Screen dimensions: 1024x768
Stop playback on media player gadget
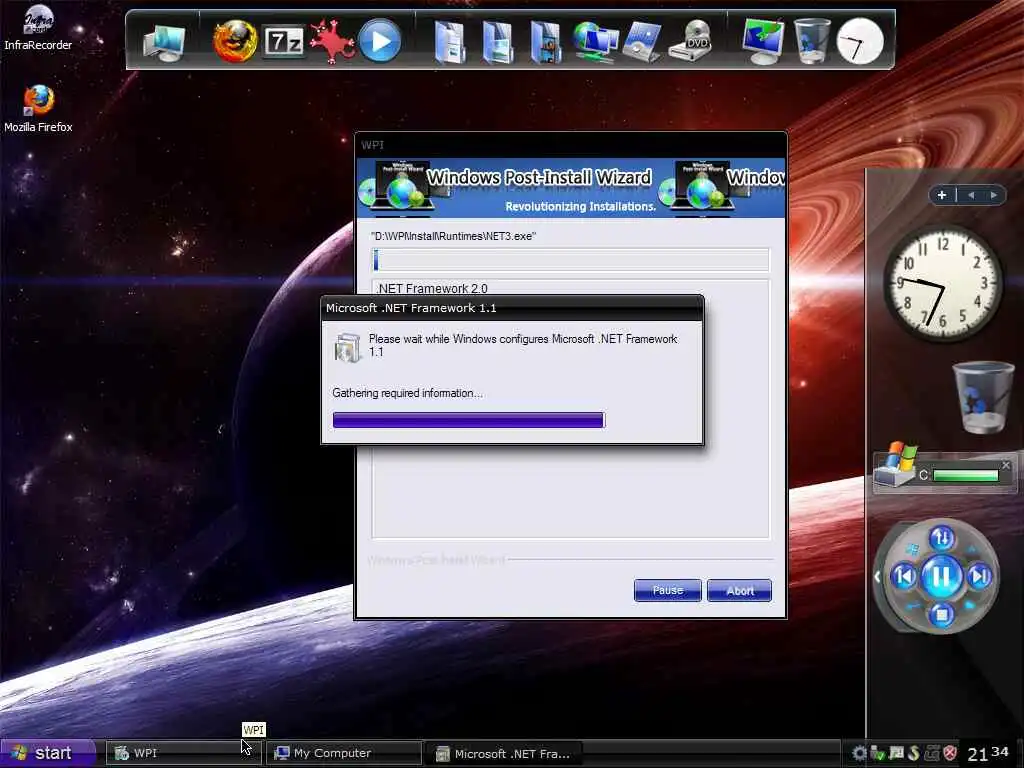point(941,615)
